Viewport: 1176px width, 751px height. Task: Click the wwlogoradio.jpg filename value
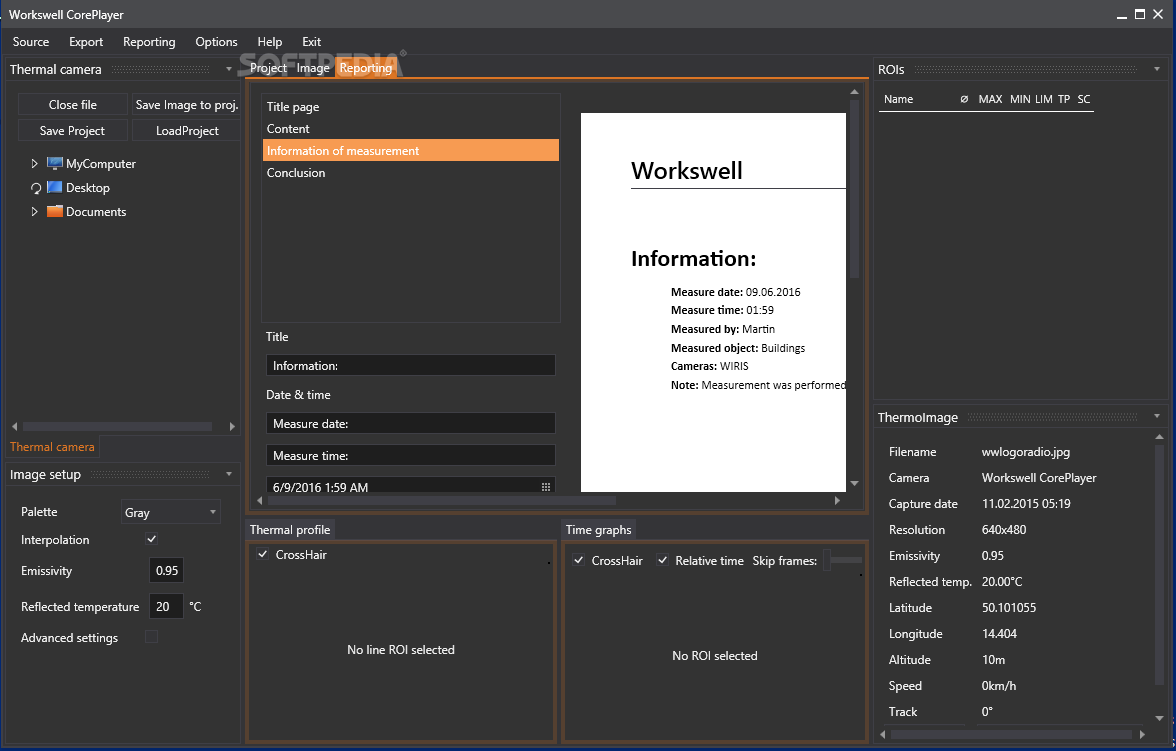coord(1025,452)
